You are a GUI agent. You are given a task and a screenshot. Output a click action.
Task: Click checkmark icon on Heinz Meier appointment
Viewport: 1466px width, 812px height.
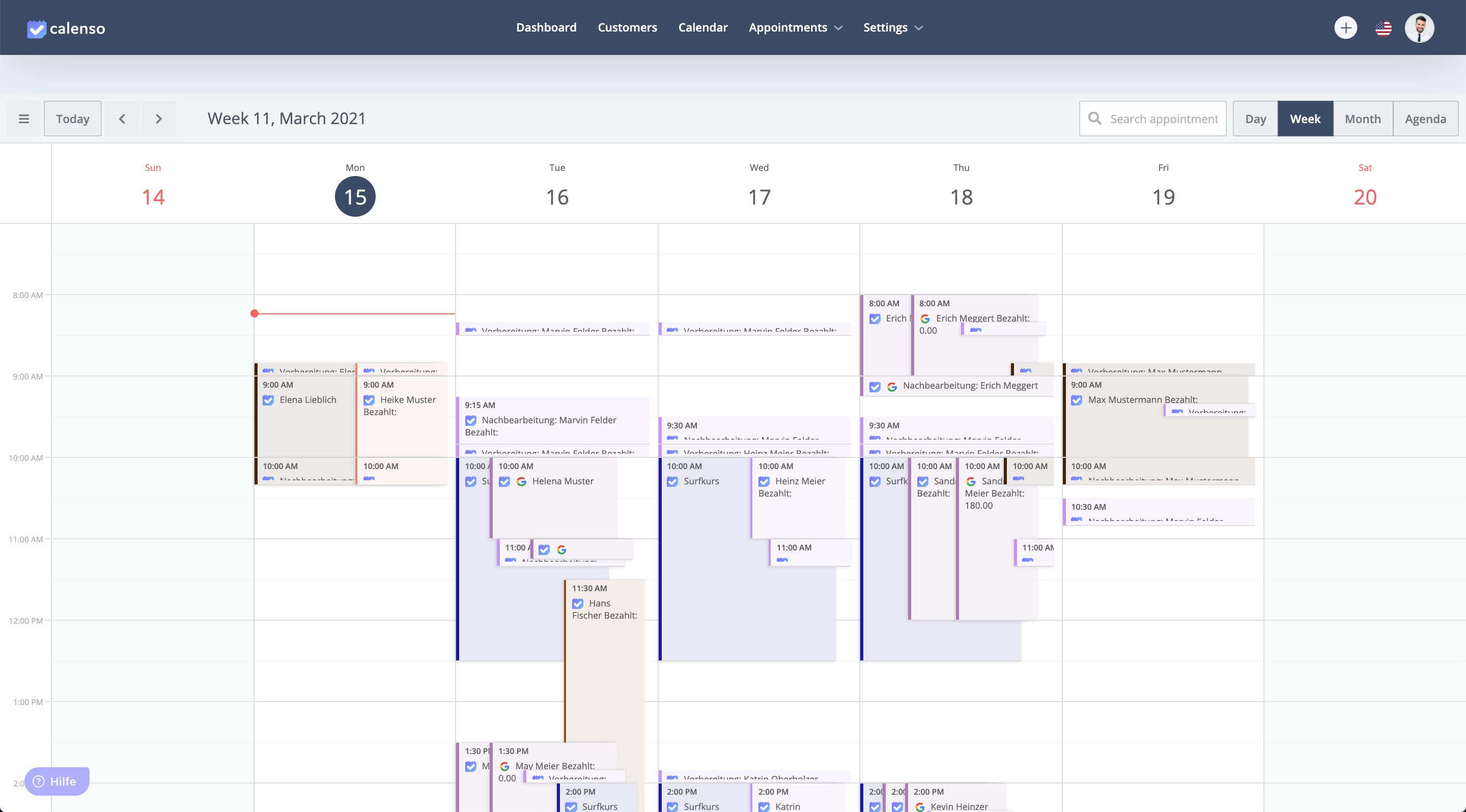click(x=764, y=481)
